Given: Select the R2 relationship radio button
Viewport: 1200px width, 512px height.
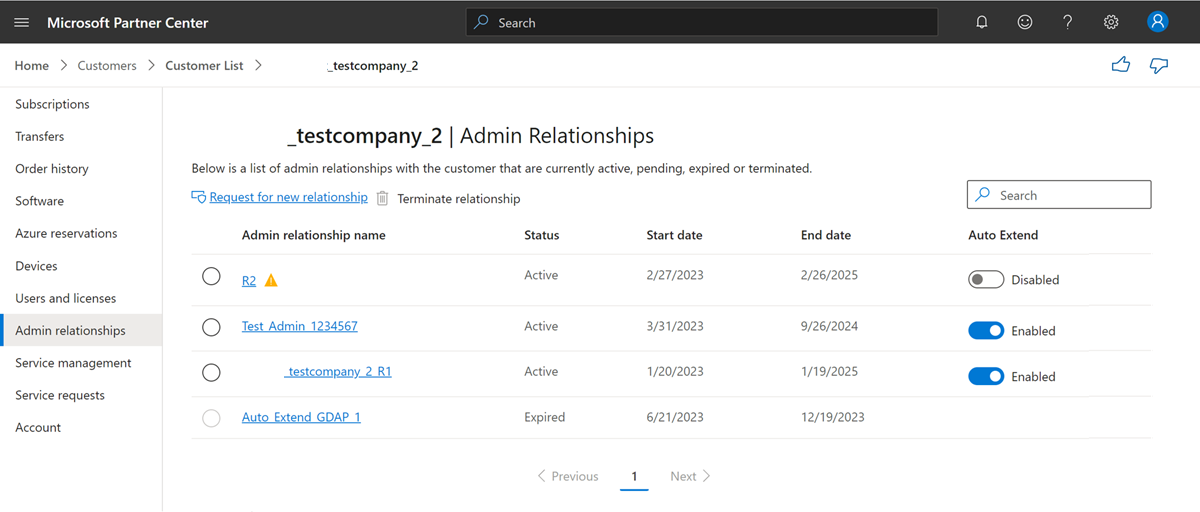Looking at the screenshot, I should click(x=211, y=276).
